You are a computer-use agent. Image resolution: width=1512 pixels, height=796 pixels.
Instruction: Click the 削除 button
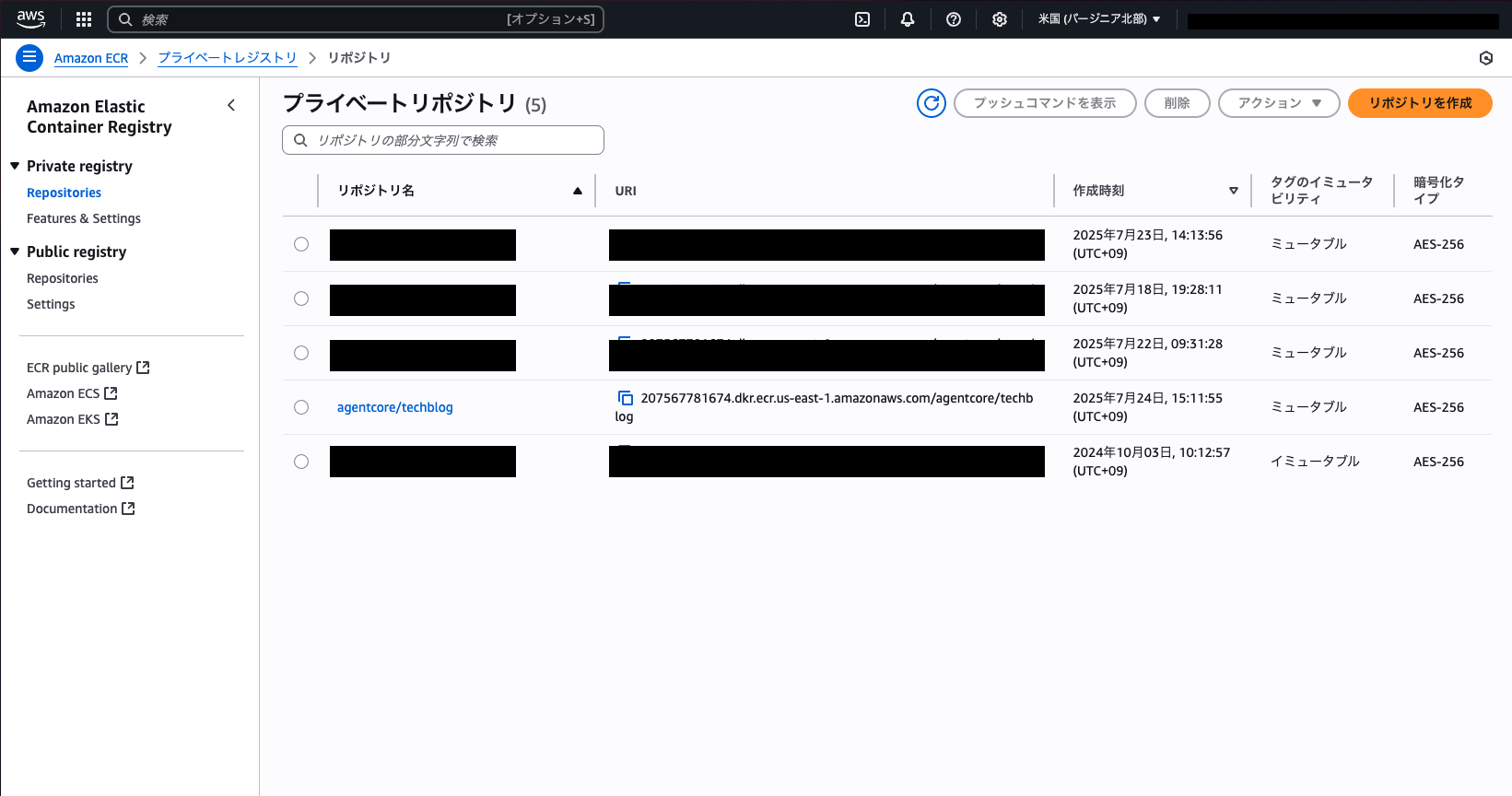pyautogui.click(x=1177, y=103)
